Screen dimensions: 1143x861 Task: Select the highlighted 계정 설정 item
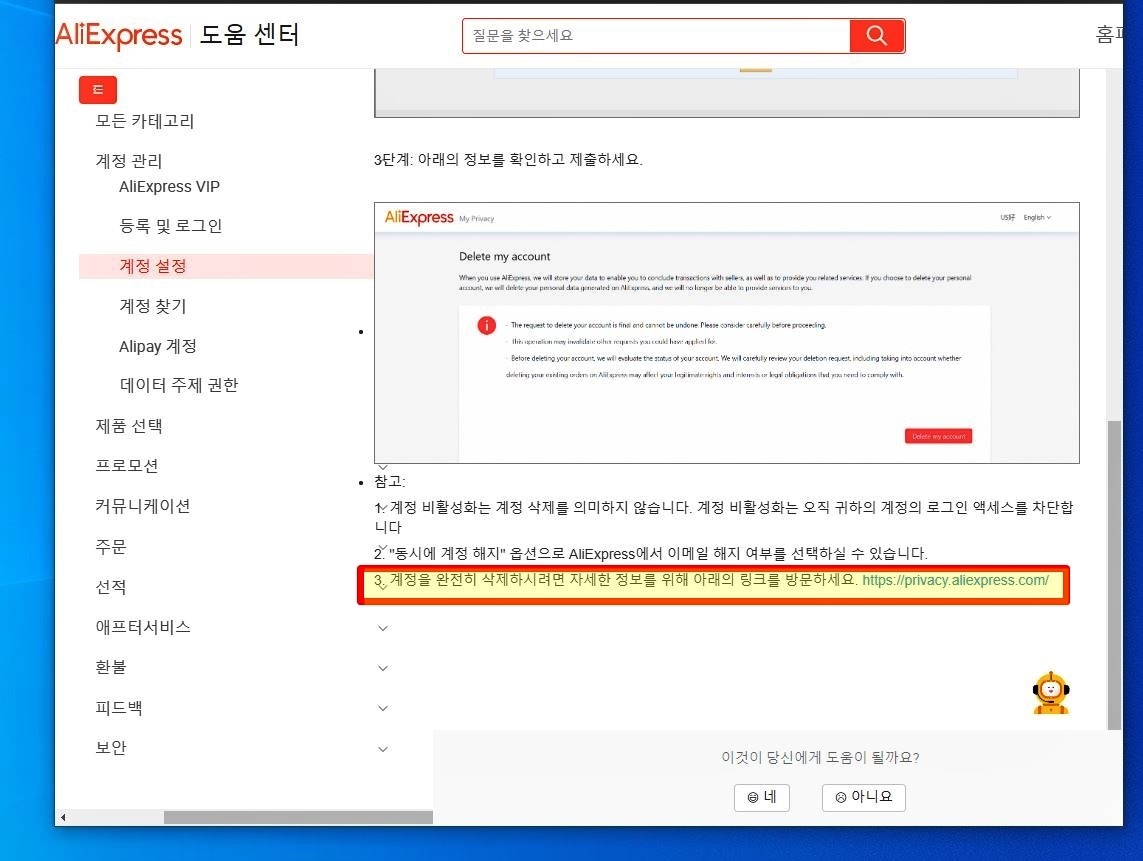tap(226, 266)
